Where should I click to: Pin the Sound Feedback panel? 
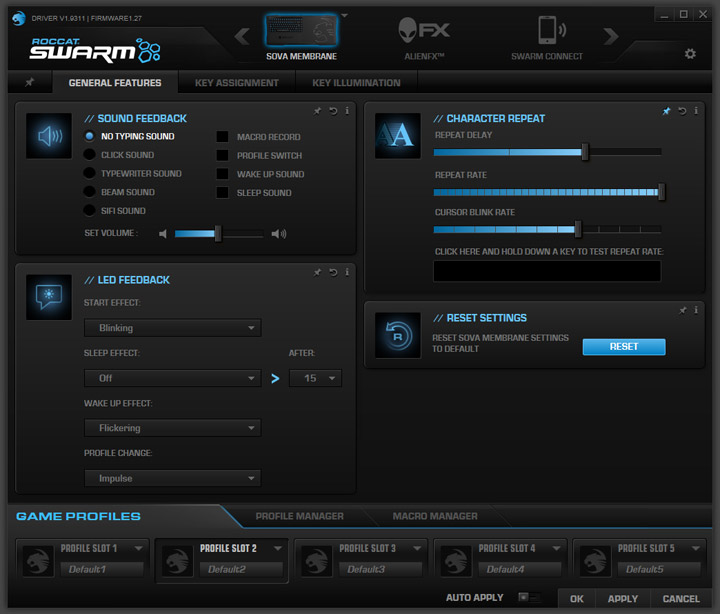point(317,111)
